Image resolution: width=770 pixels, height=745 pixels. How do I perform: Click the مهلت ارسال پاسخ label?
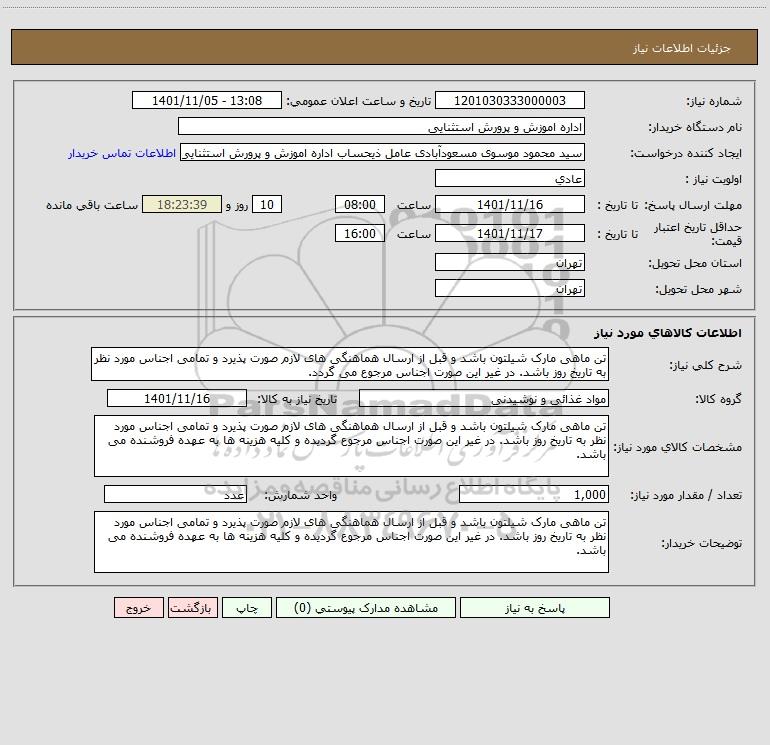coord(694,205)
